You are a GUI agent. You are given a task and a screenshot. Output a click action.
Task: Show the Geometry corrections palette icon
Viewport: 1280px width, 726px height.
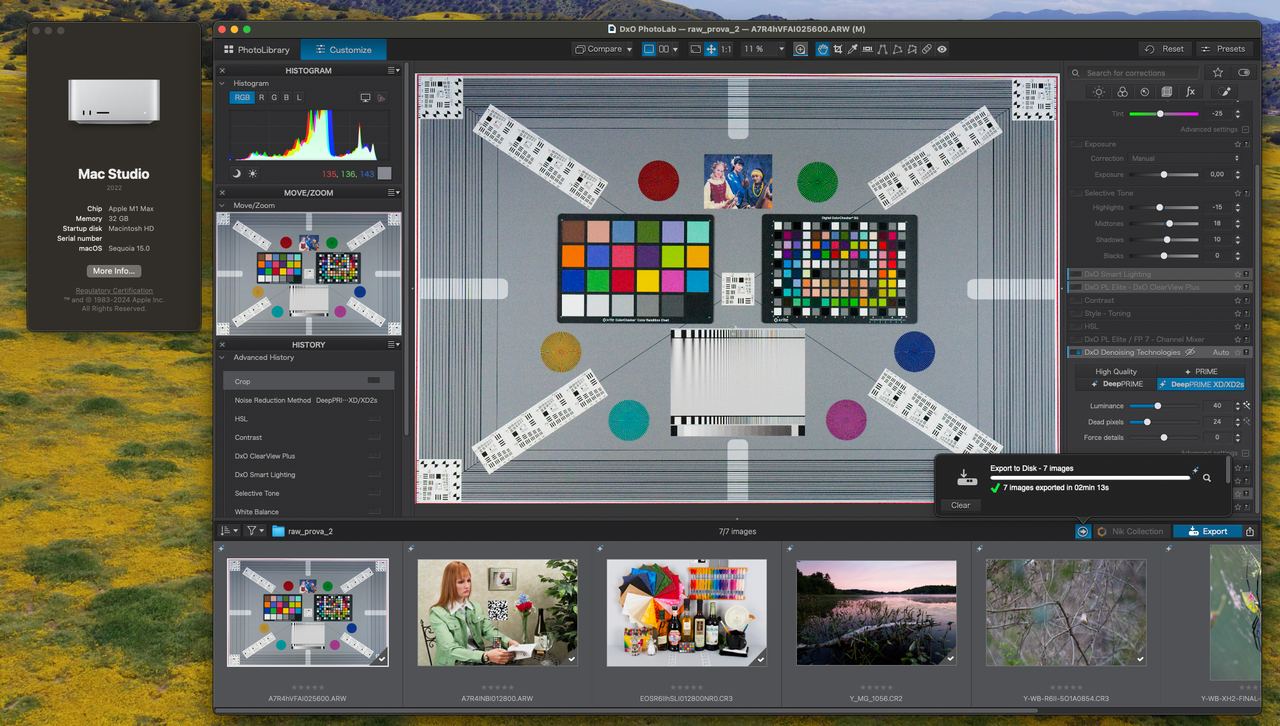pyautogui.click(x=1167, y=92)
